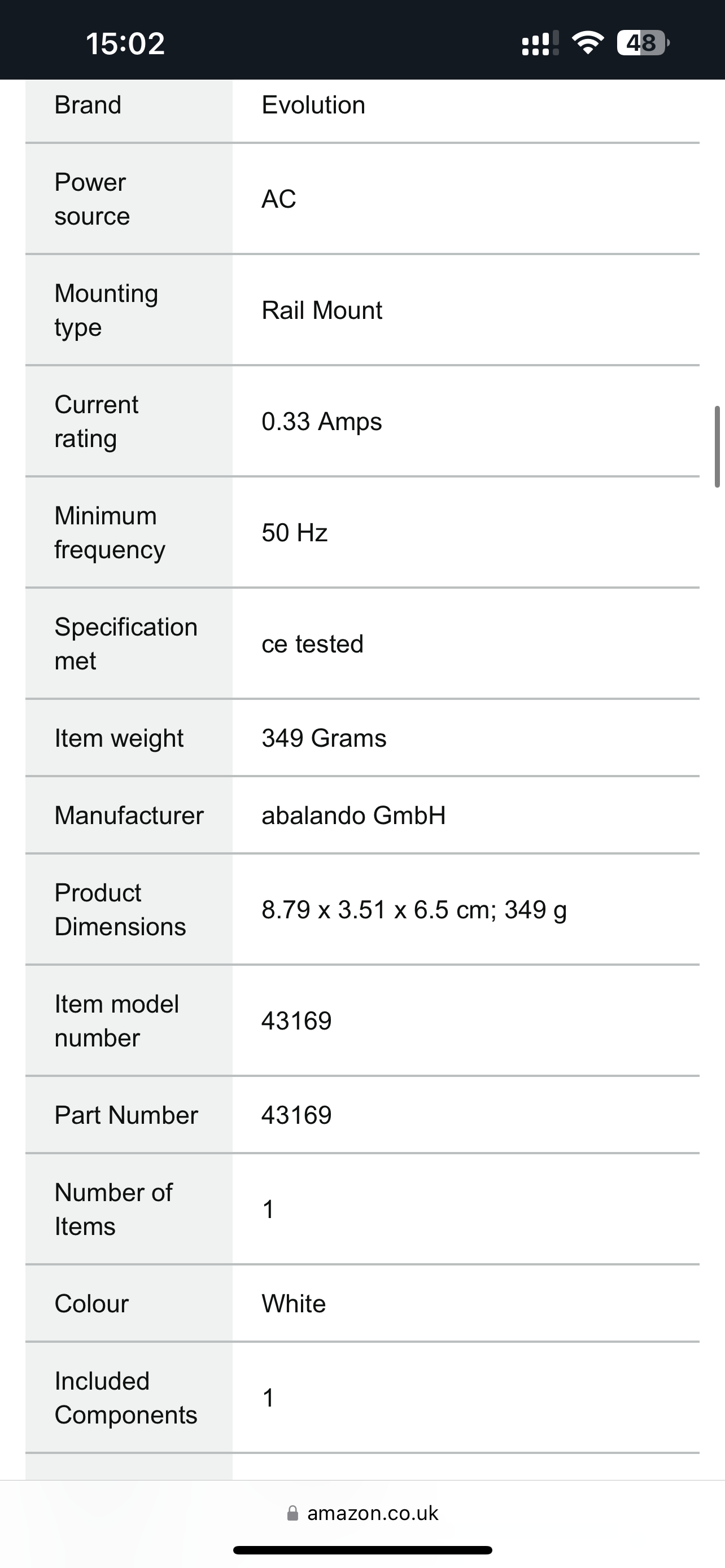Tap the 15:02 clock in status bar
The height and width of the screenshot is (1568, 725).
click(125, 44)
